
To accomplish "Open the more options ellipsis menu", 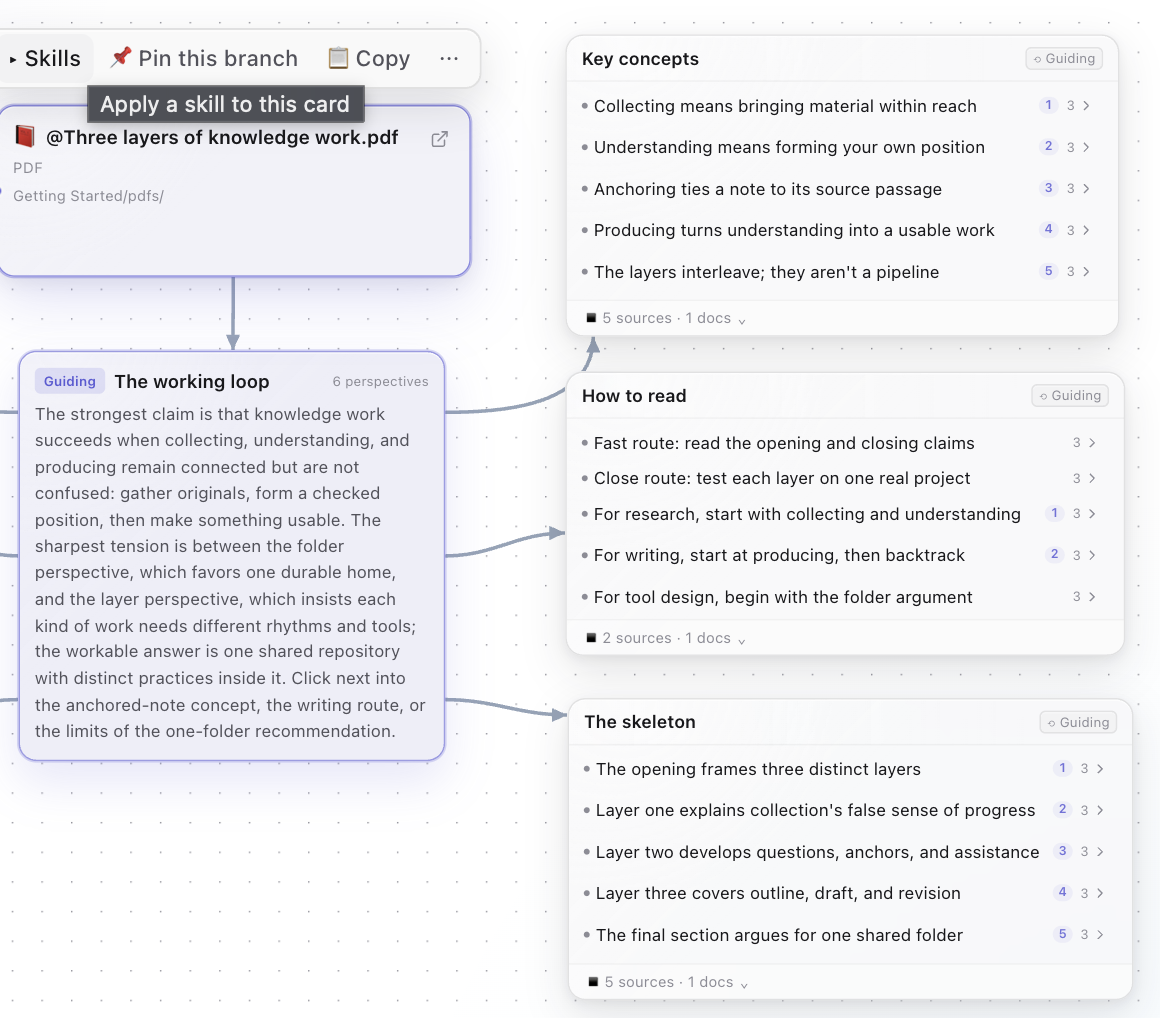I will point(449,58).
